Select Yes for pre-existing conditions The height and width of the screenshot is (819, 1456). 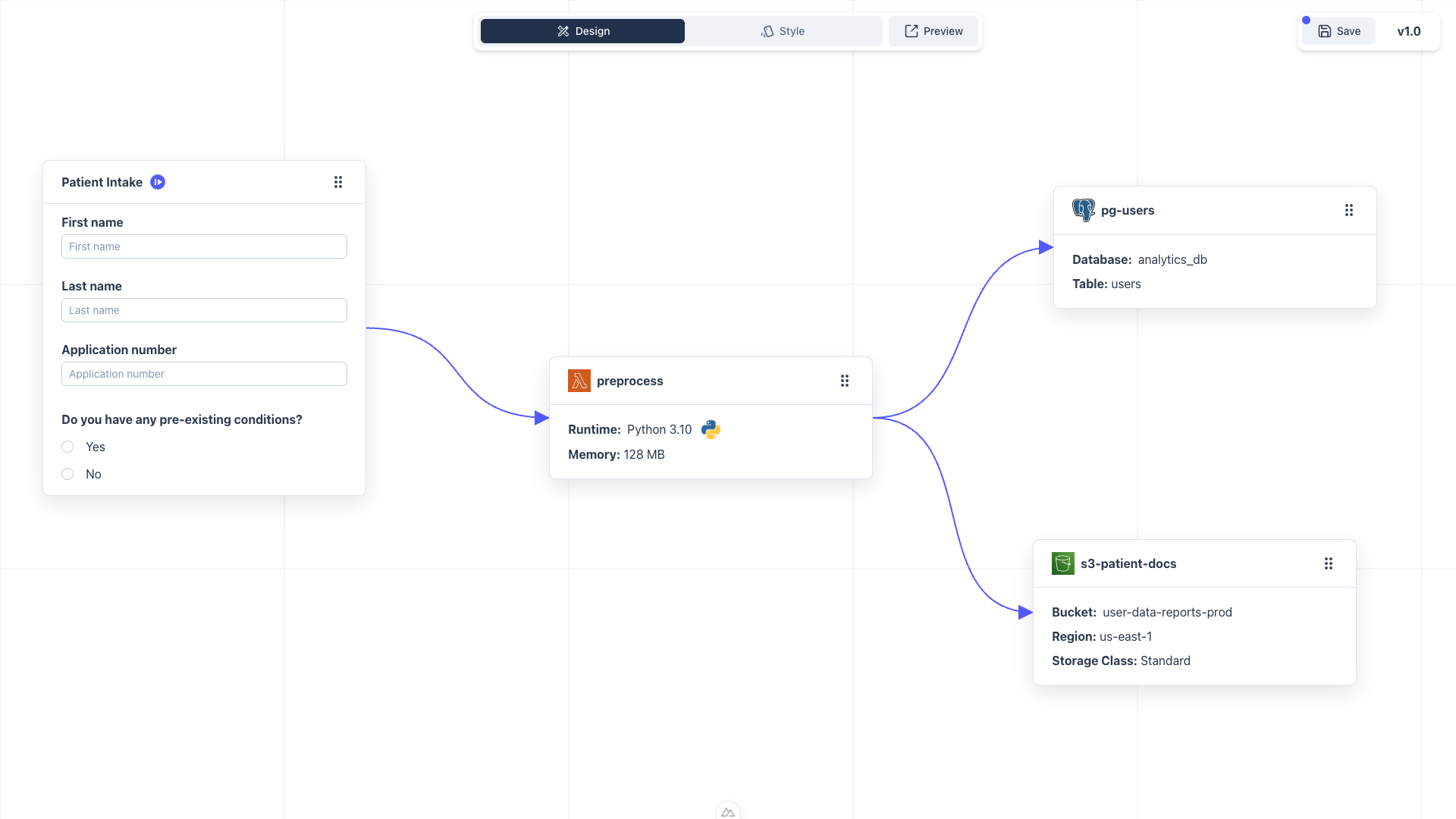67,447
